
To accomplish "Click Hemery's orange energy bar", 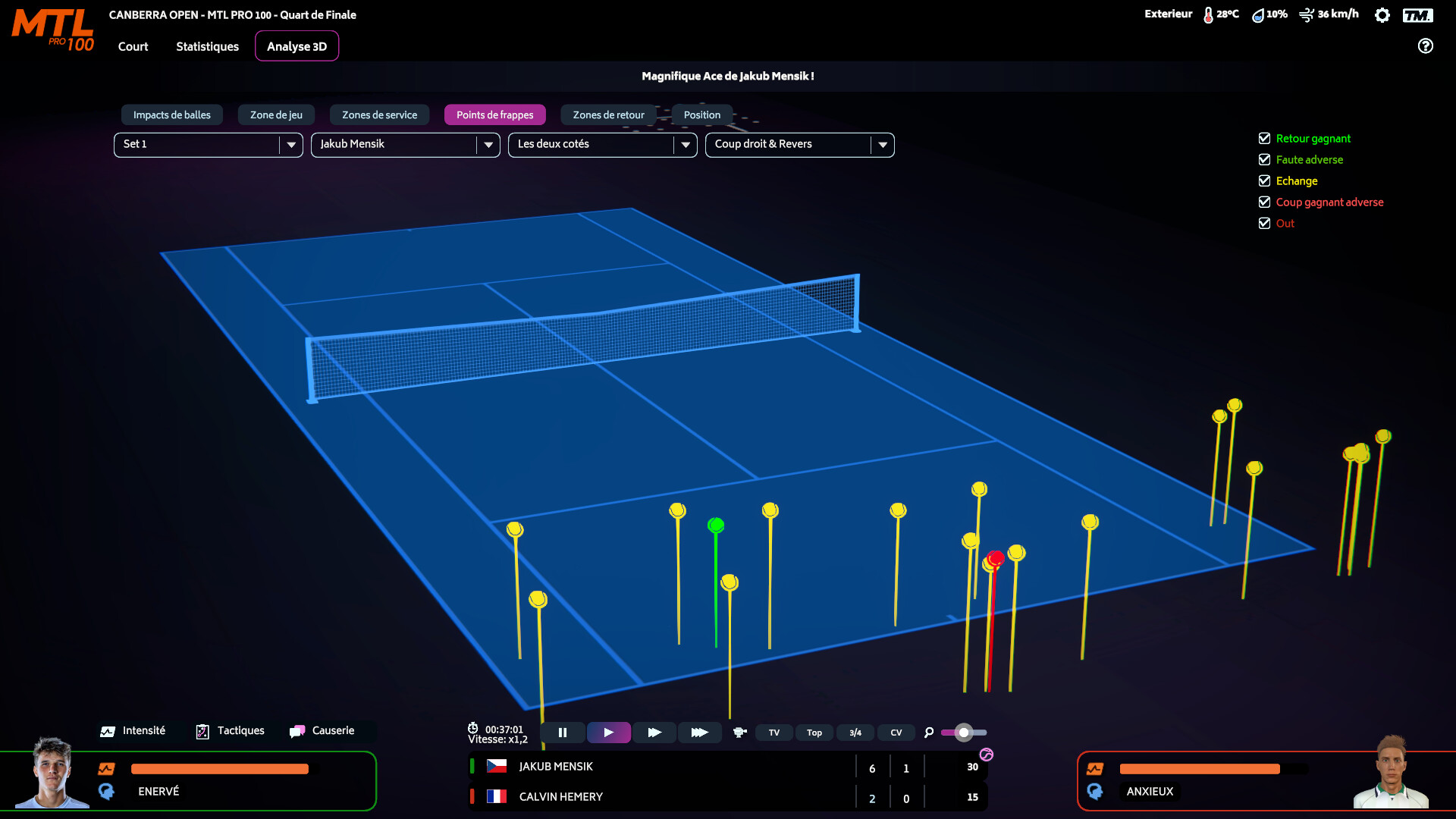I will (x=1200, y=769).
